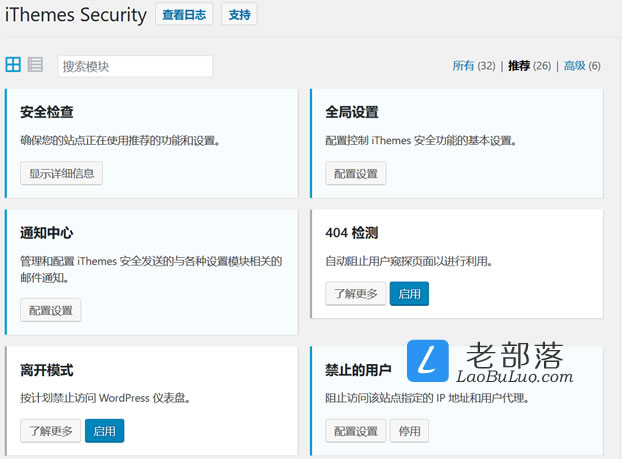Click 配置设置 in 通知中心 card
This screenshot has width=622, height=459.
point(51,310)
